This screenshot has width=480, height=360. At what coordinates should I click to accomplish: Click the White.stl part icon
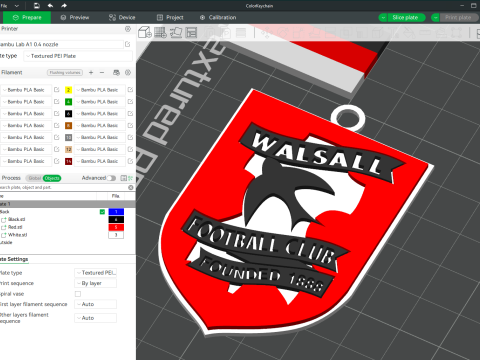coord(4,235)
